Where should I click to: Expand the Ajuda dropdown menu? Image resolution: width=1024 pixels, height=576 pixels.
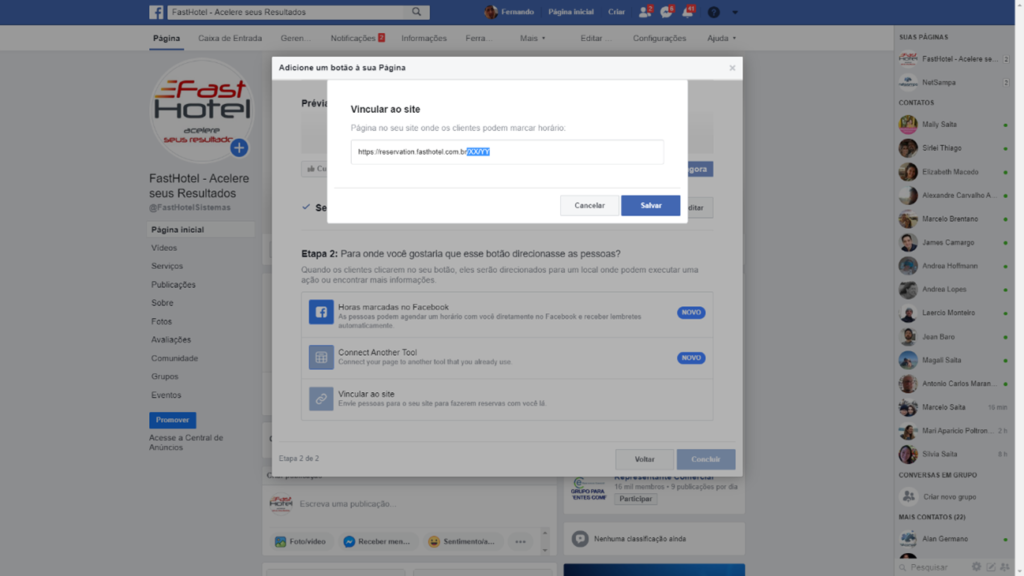(721, 38)
